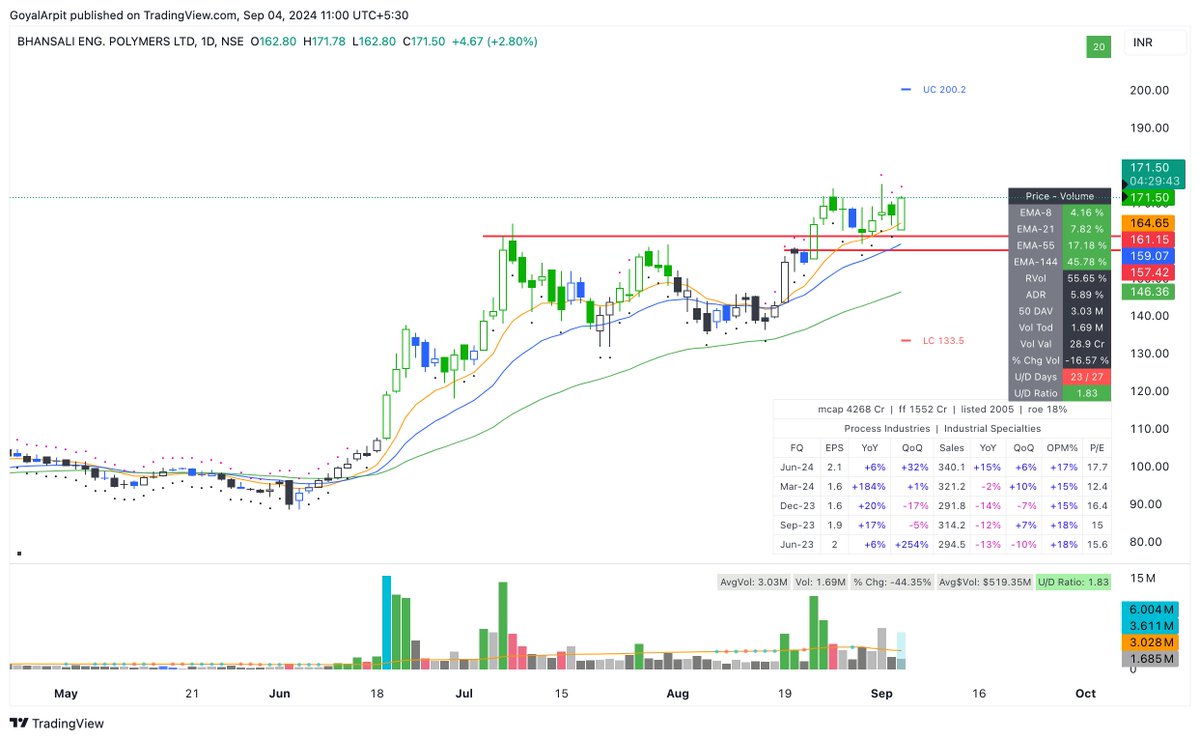Click the green U/D Ratio: 1.83 badge
This screenshot has width=1200, height=740.
tap(1073, 582)
